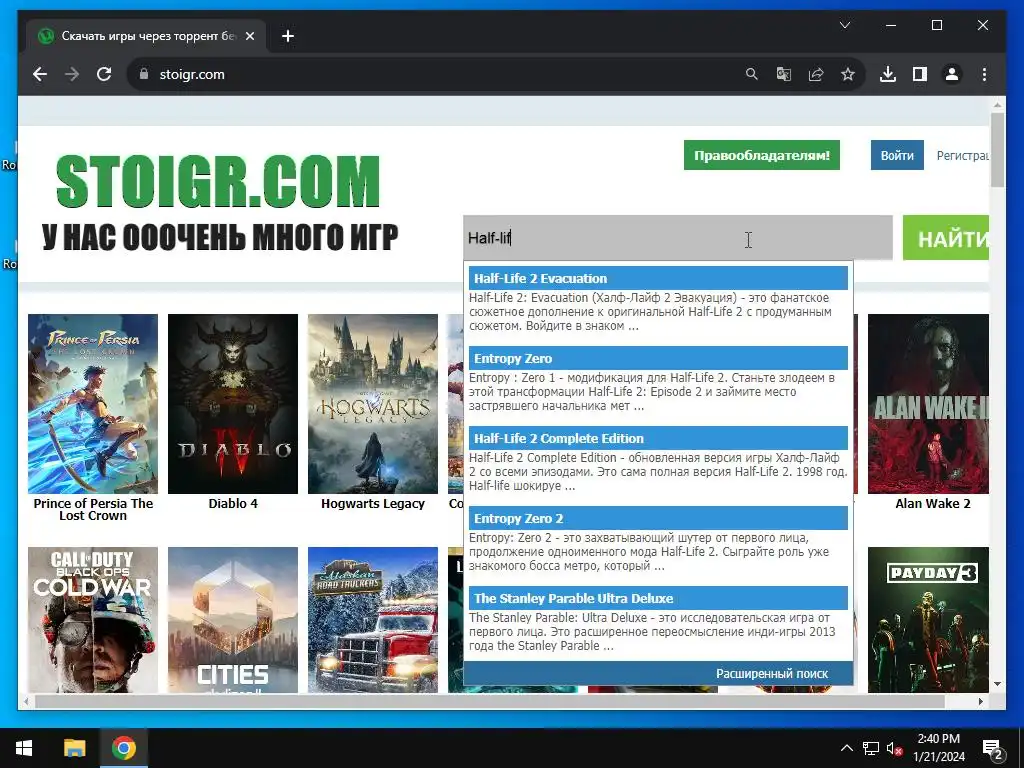This screenshot has width=1024, height=768.
Task: Close the stoigr.com tab
Action: coord(249,36)
